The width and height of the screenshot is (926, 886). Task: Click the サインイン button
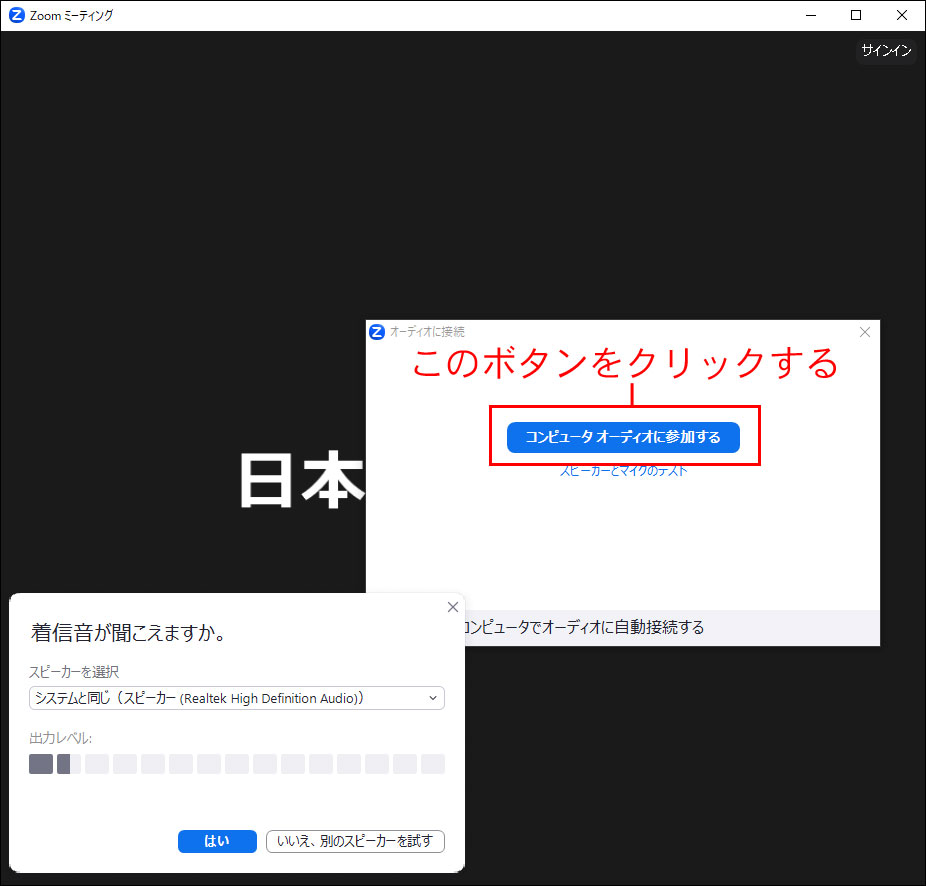pyautogui.click(x=886, y=51)
